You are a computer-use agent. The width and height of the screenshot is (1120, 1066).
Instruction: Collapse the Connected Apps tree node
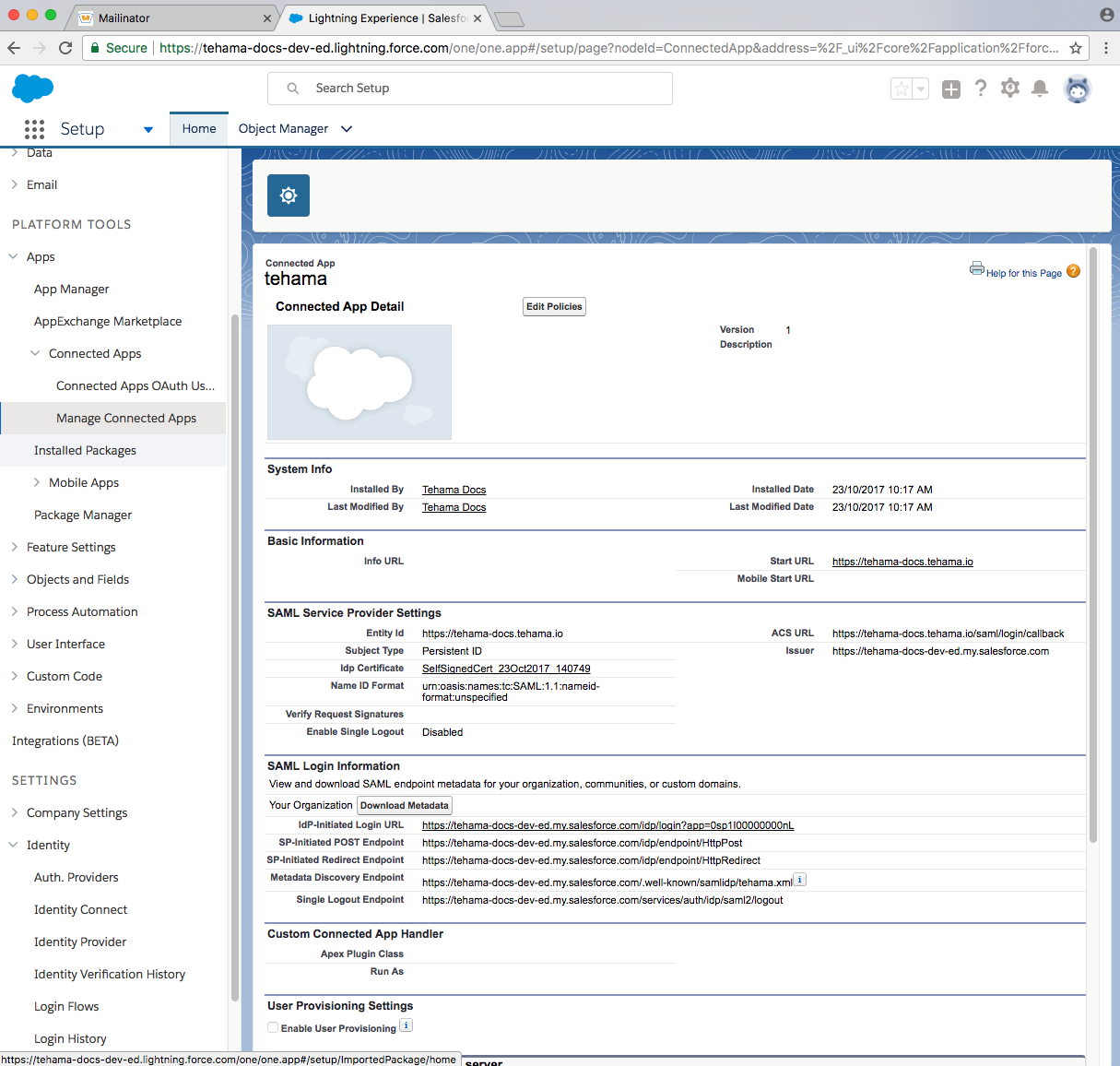[x=35, y=353]
